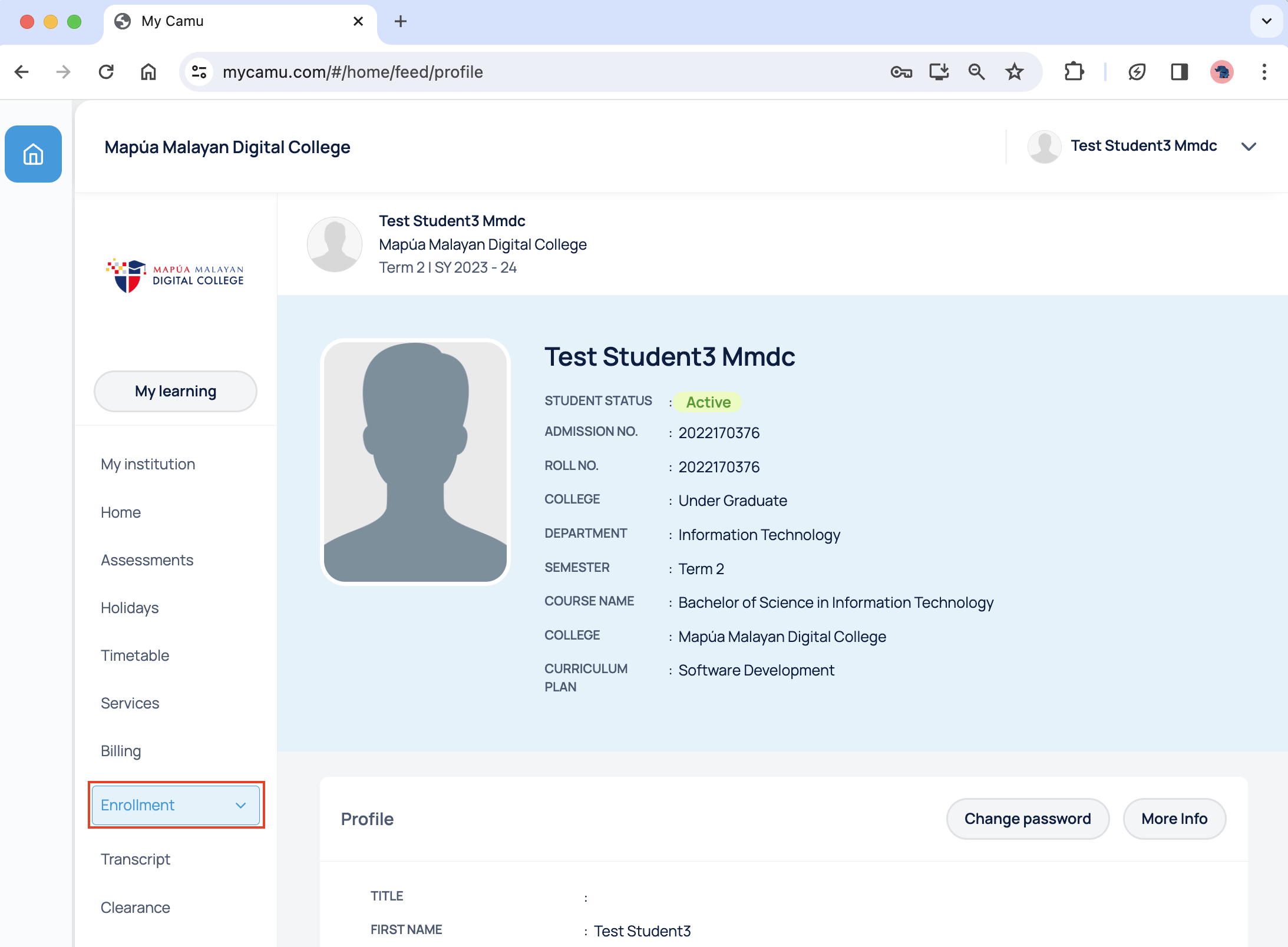Click the browser forward arrow
Viewport: 1288px width, 947px height.
tap(63, 72)
